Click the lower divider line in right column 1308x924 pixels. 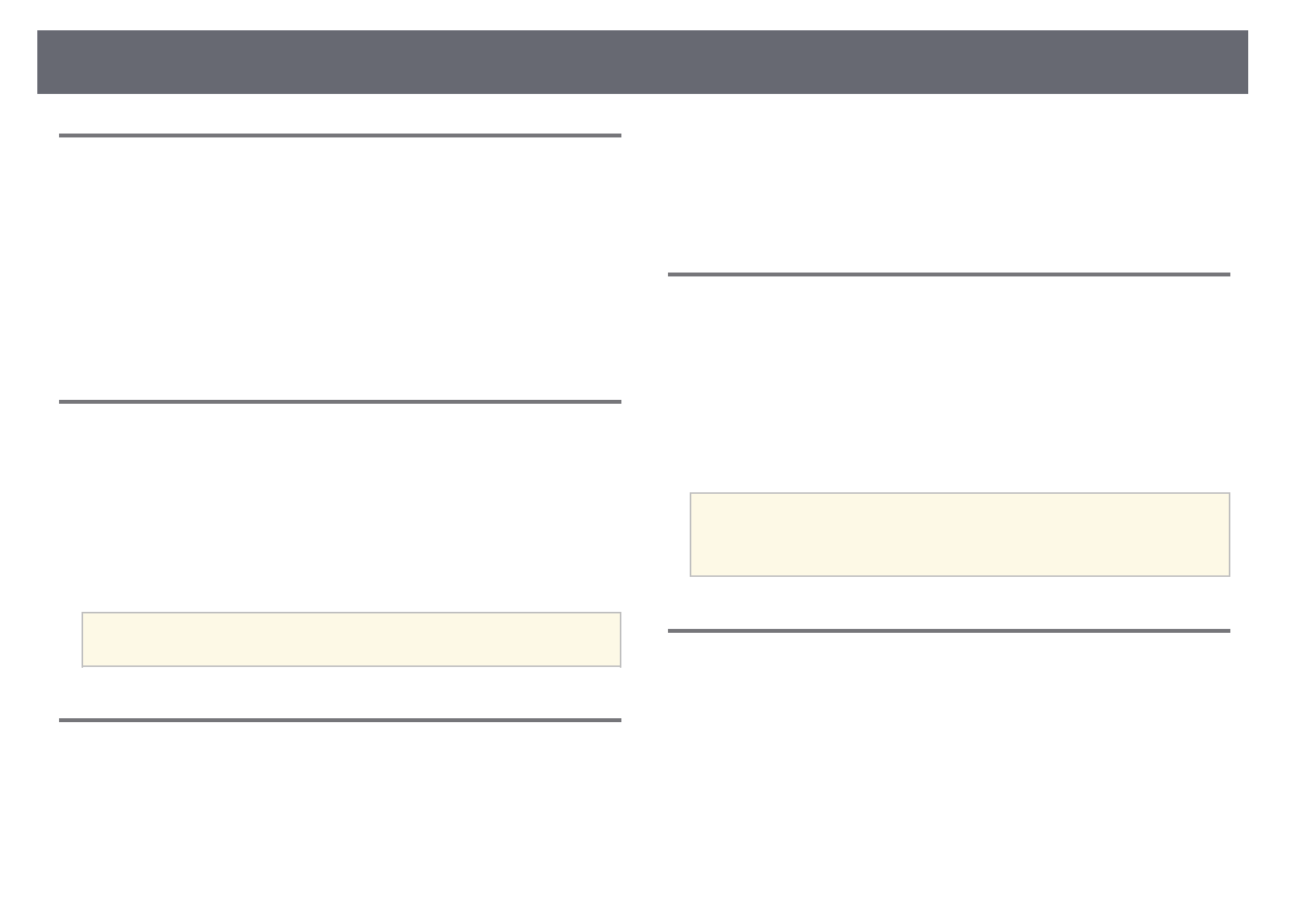[x=948, y=630]
